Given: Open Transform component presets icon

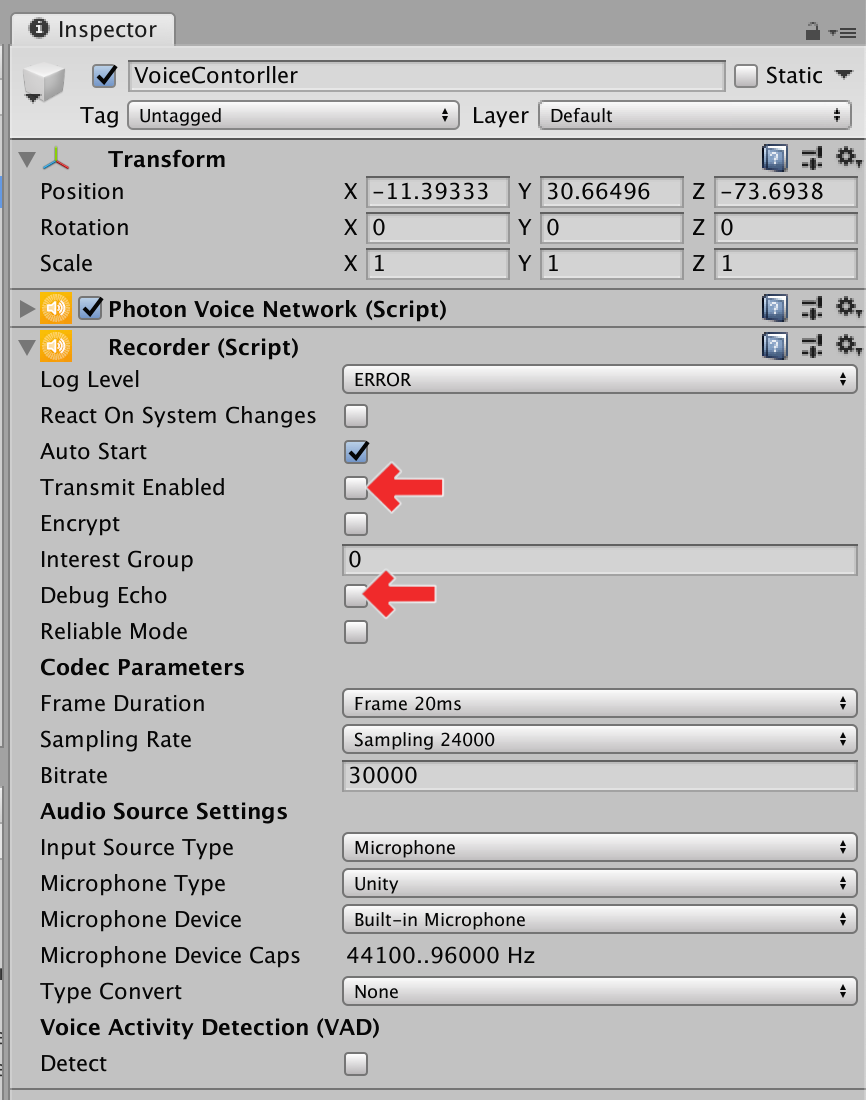Looking at the screenshot, I should click(x=812, y=159).
